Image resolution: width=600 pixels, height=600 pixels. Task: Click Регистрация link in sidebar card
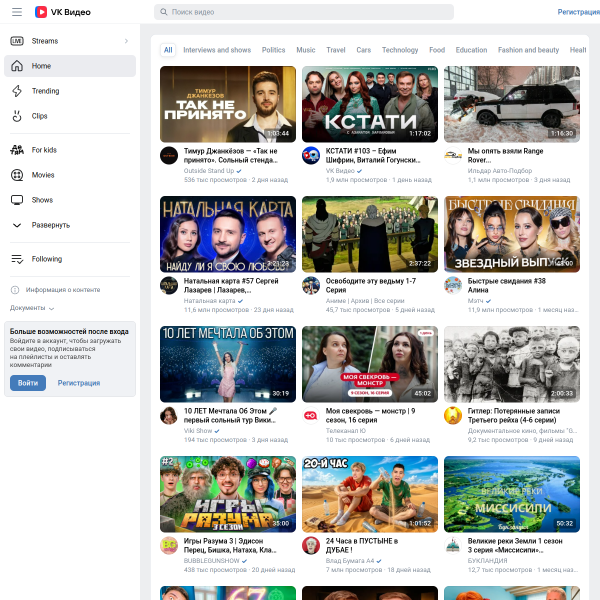79,383
